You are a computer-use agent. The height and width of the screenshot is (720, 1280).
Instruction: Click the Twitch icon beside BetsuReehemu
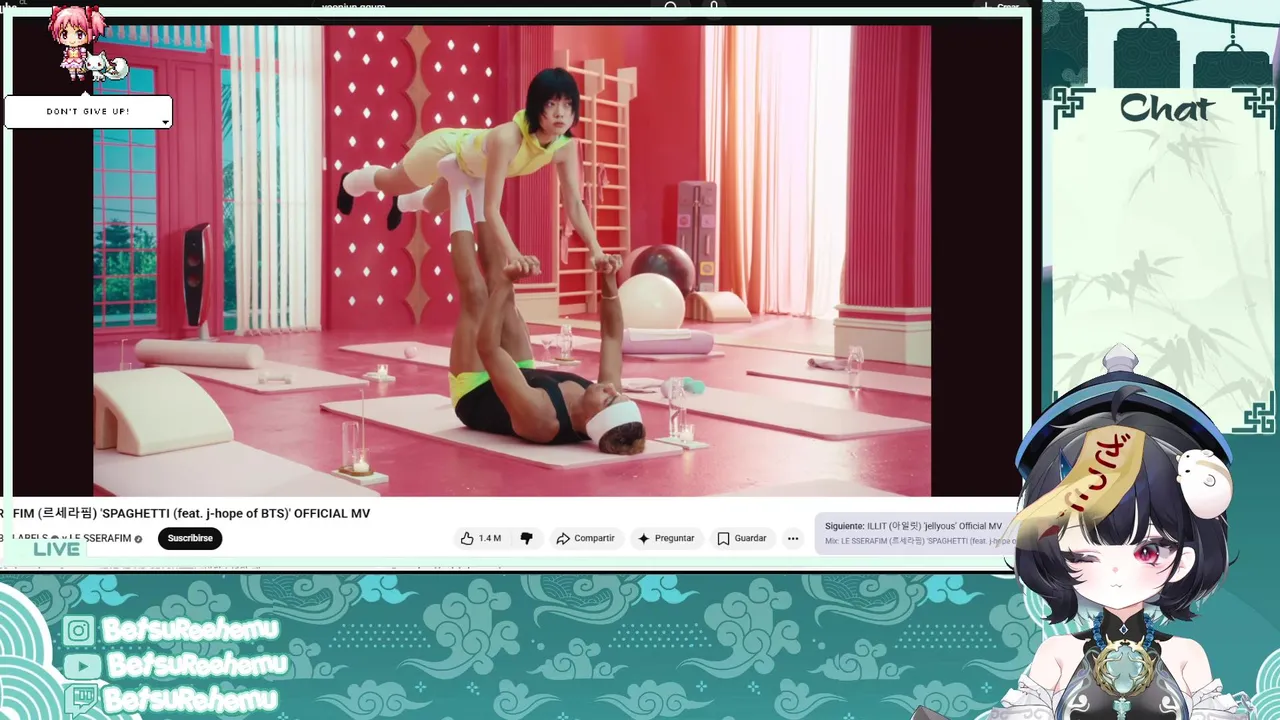point(79,698)
